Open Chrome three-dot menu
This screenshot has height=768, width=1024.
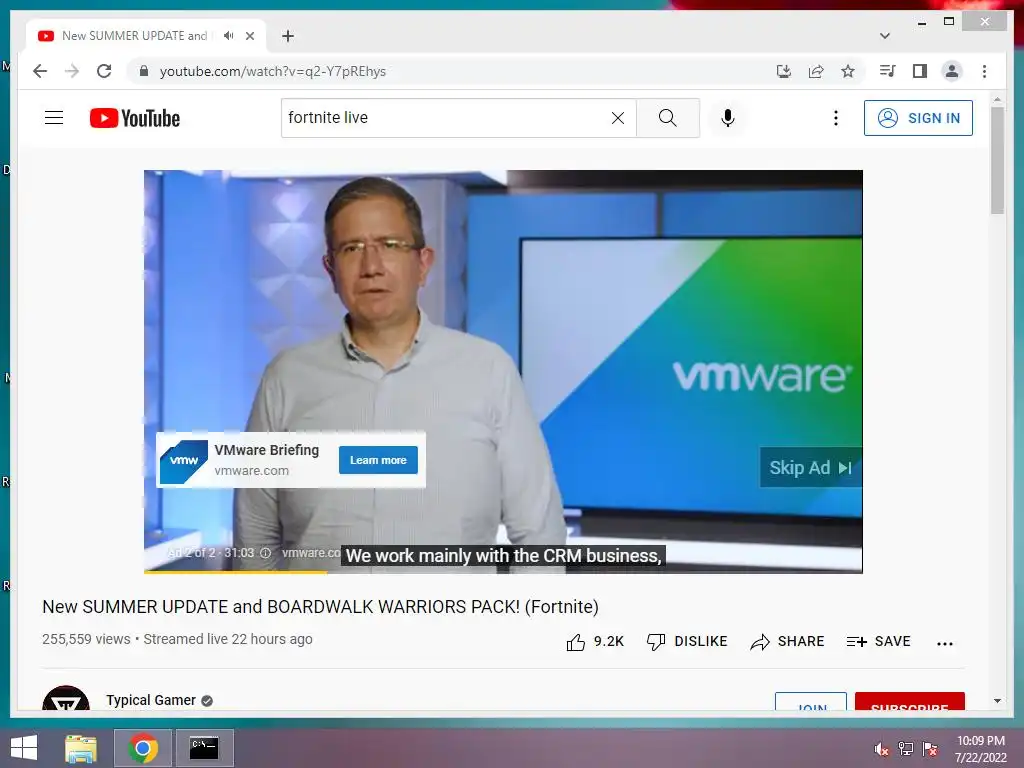point(984,71)
